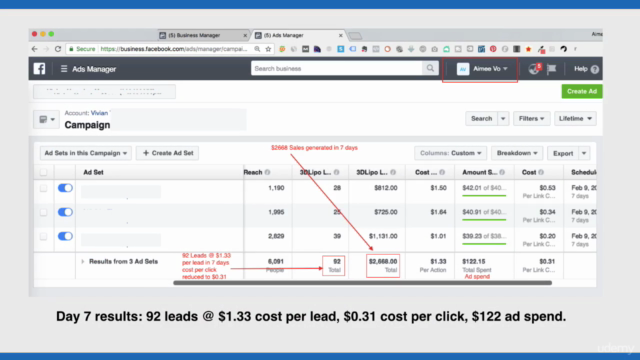
Task: Check the box for $725.00 row
Action: [43, 212]
